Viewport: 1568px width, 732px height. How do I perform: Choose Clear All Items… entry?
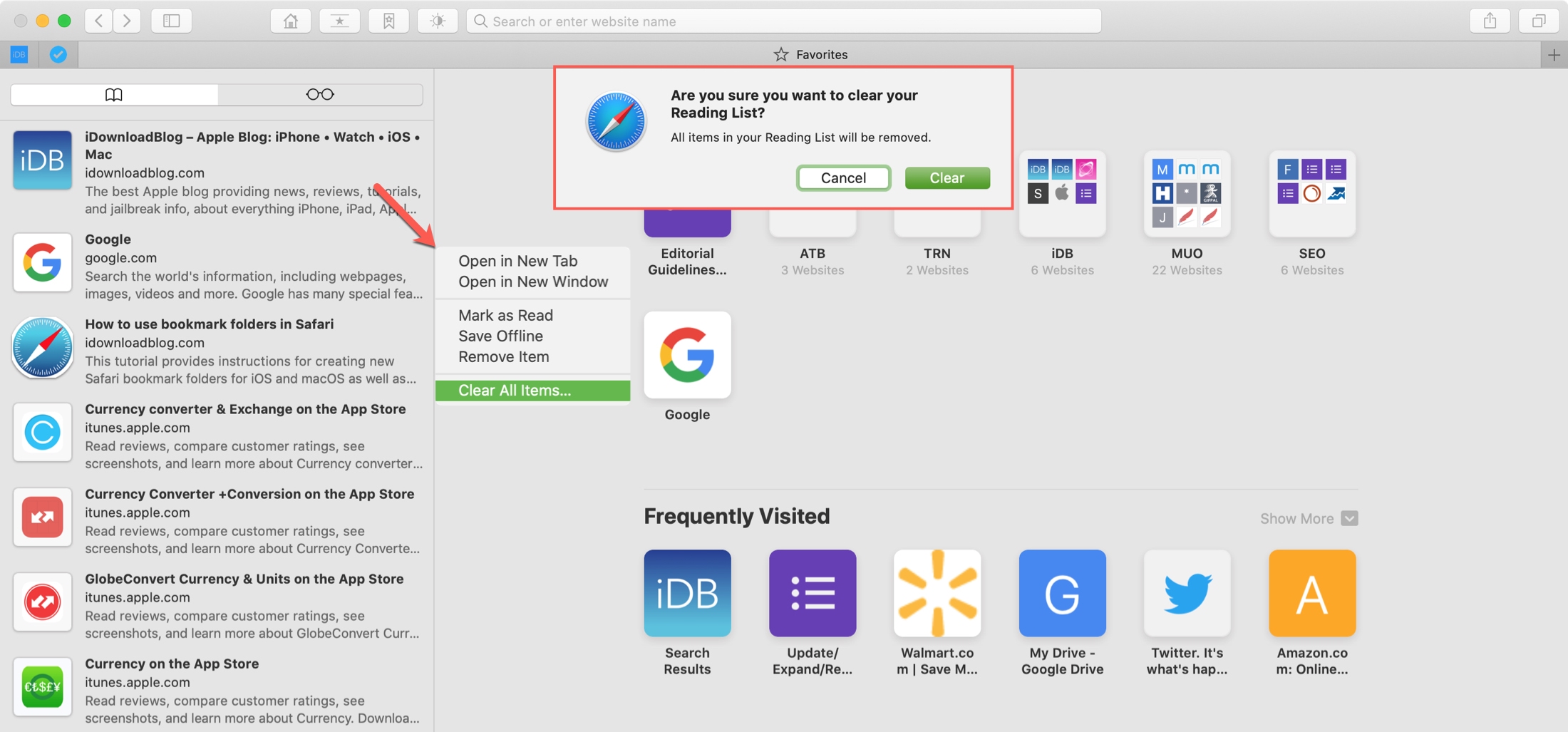pyautogui.click(x=532, y=391)
